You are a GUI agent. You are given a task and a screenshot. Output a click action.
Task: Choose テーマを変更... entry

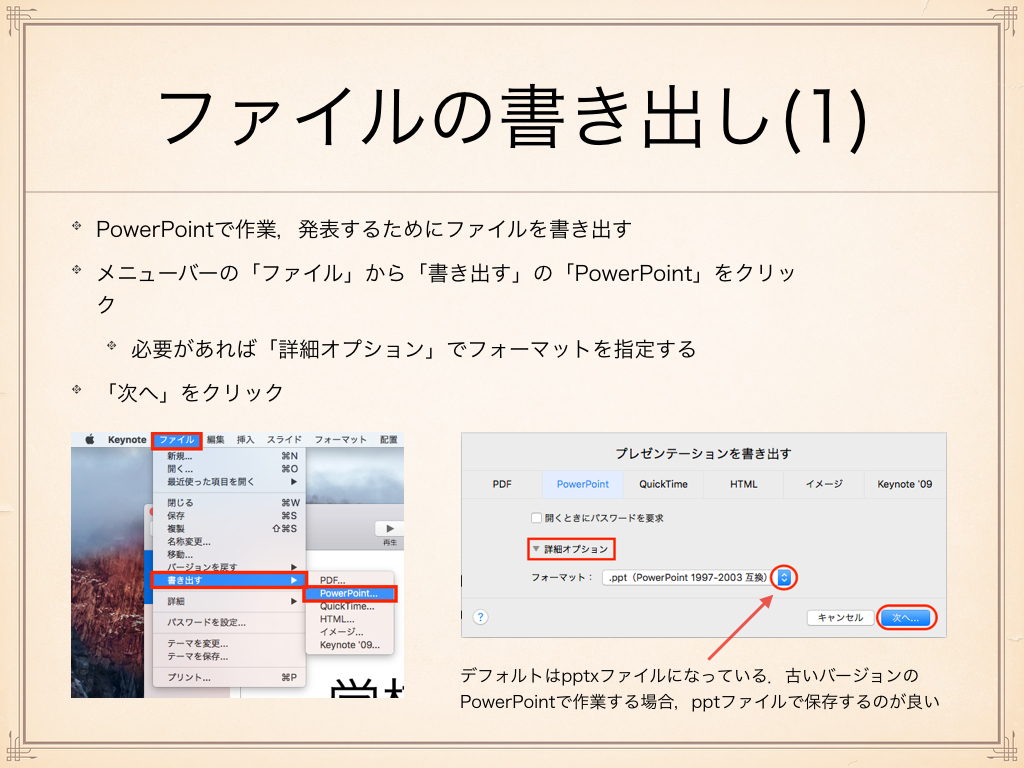pyautogui.click(x=229, y=643)
